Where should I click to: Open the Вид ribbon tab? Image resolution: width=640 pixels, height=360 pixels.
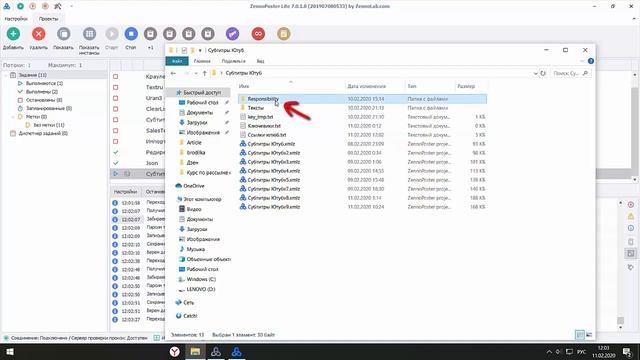pos(260,61)
